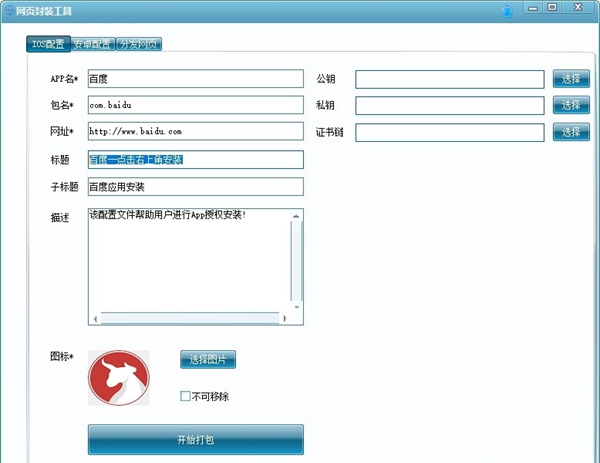Click description scroll up arrow
The height and width of the screenshot is (463, 600).
pos(296,216)
